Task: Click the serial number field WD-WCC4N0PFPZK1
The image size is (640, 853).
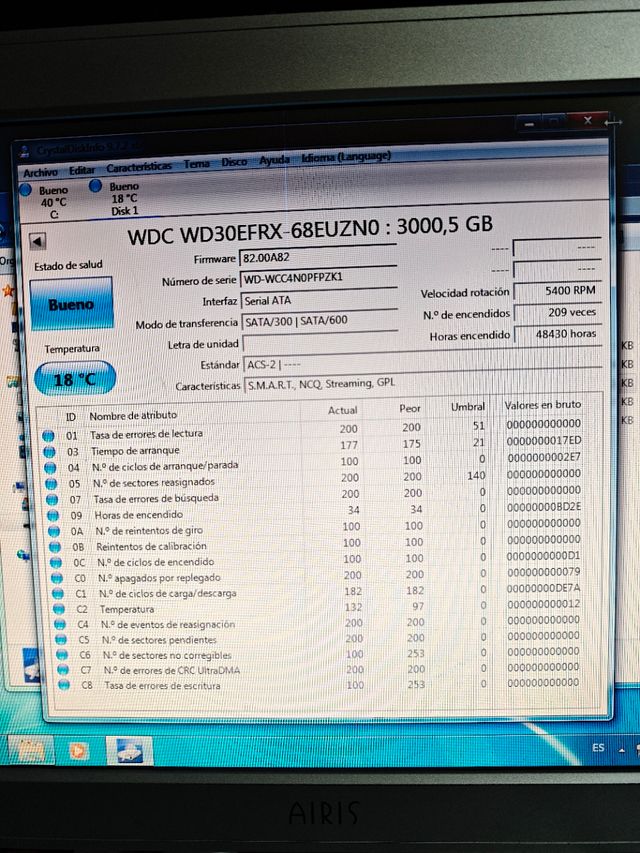Action: (318, 277)
